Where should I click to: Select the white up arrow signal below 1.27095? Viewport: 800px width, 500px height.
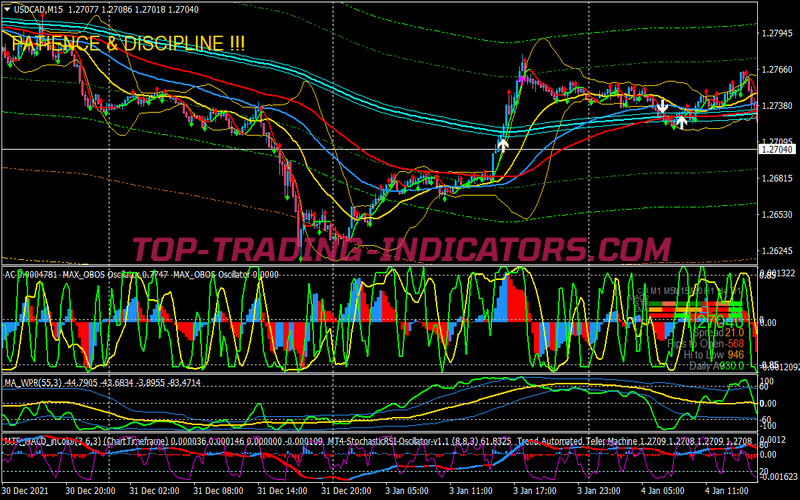(503, 145)
